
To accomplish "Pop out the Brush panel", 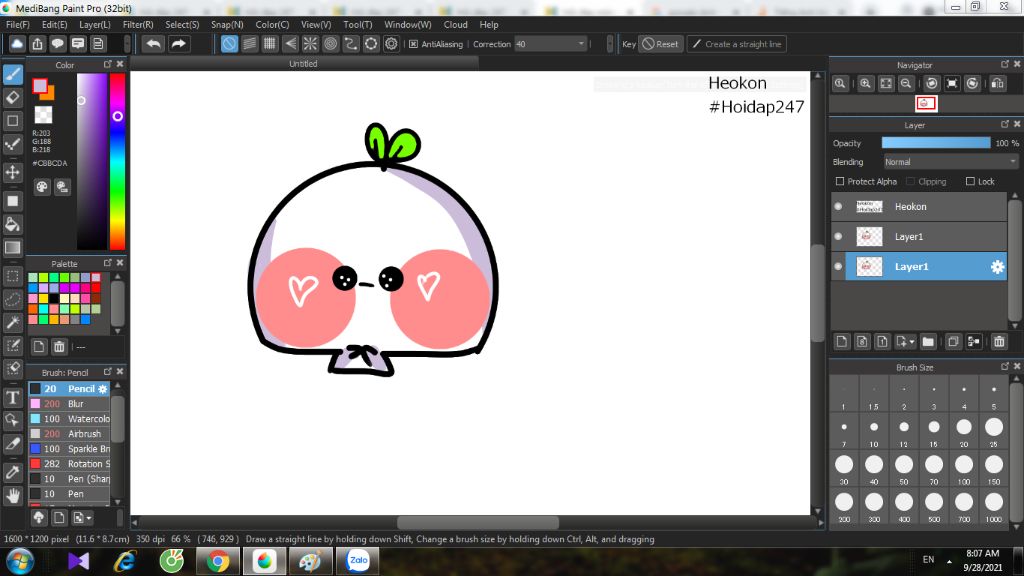I will [107, 371].
